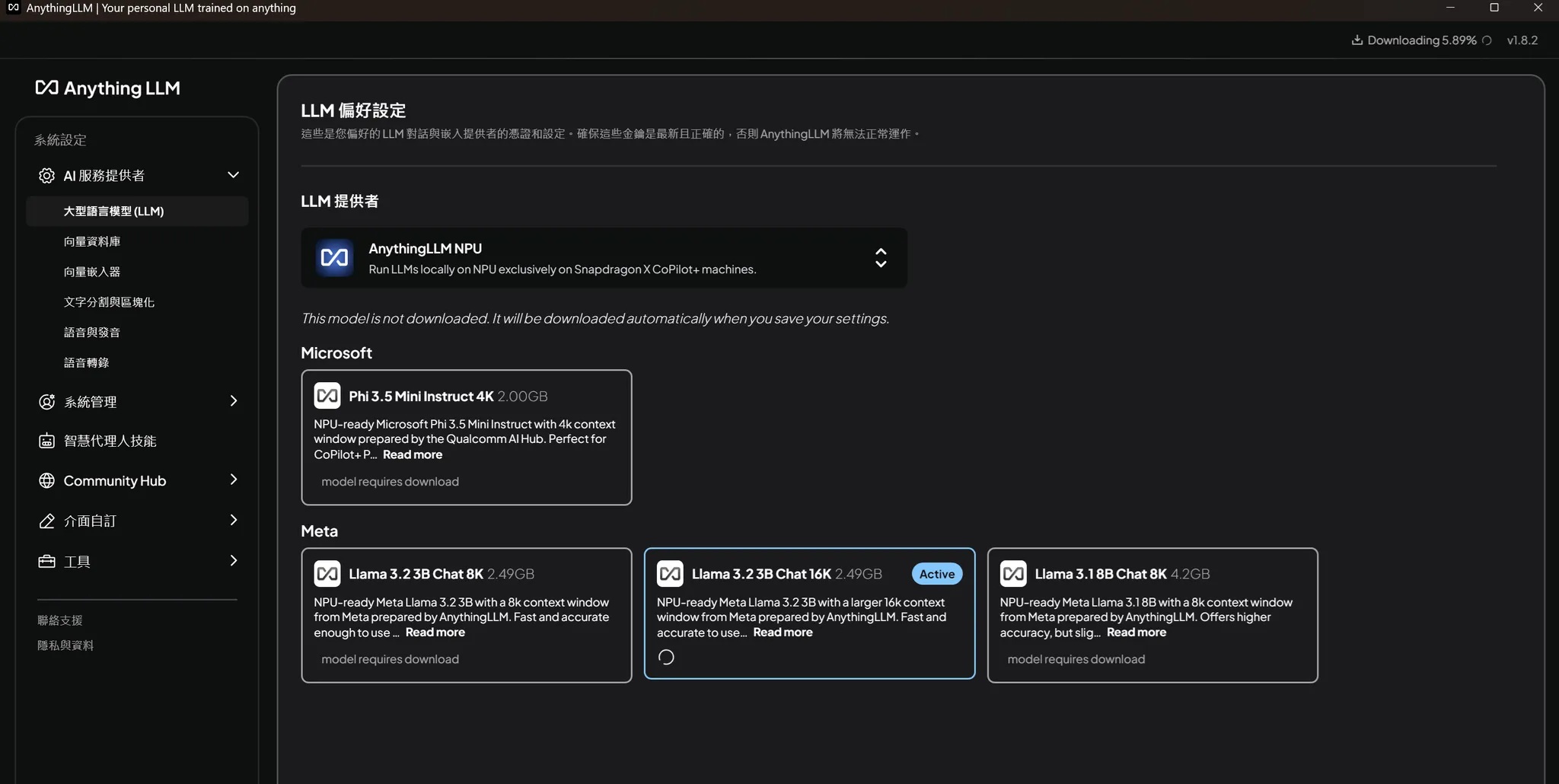The height and width of the screenshot is (784, 1559).
Task: Read more about Llama 3.2 3B Chat 8K
Action: (x=435, y=633)
